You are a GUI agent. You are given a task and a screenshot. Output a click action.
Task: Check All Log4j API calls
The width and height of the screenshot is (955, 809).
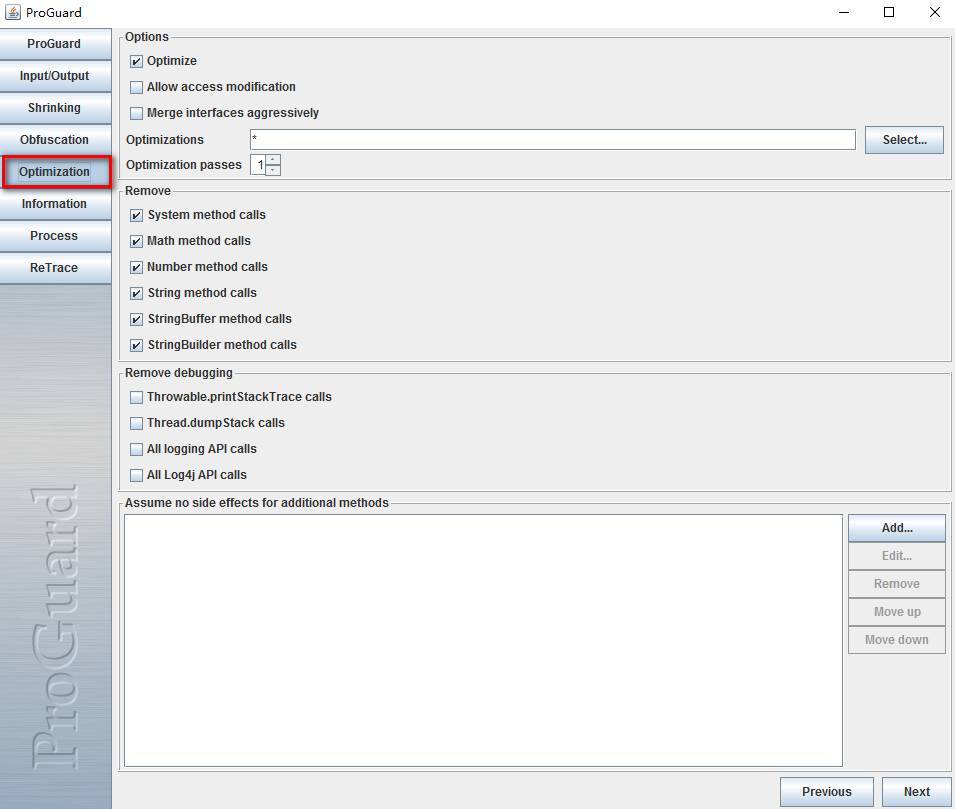coord(136,475)
